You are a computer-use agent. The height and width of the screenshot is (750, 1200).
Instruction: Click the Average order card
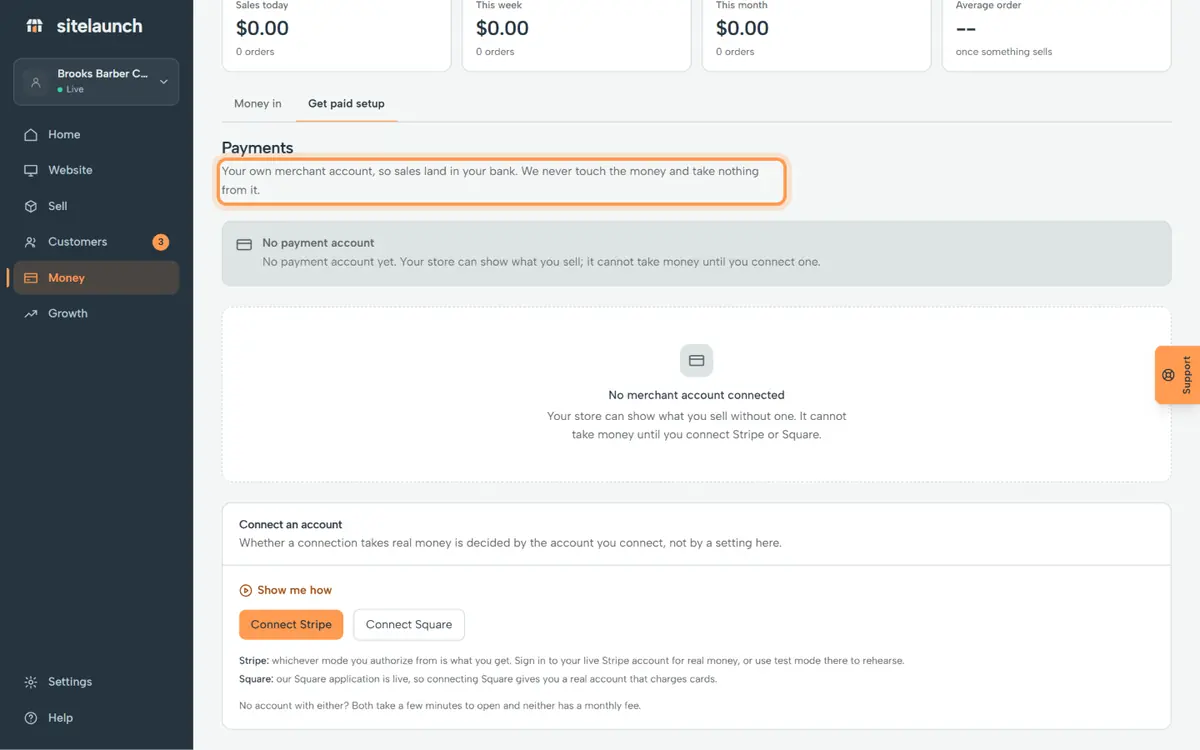click(x=1056, y=34)
